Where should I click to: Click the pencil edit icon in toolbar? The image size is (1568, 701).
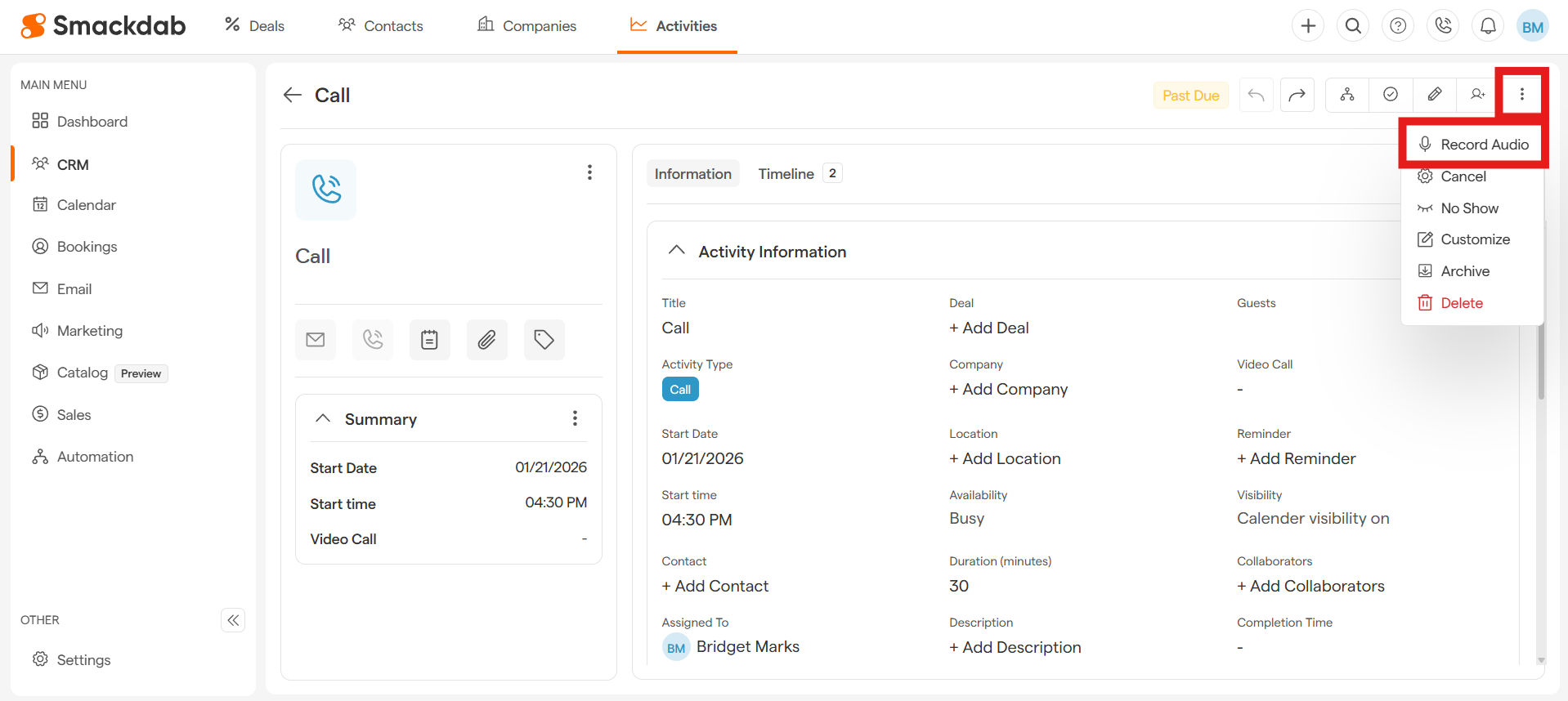[1434, 95]
